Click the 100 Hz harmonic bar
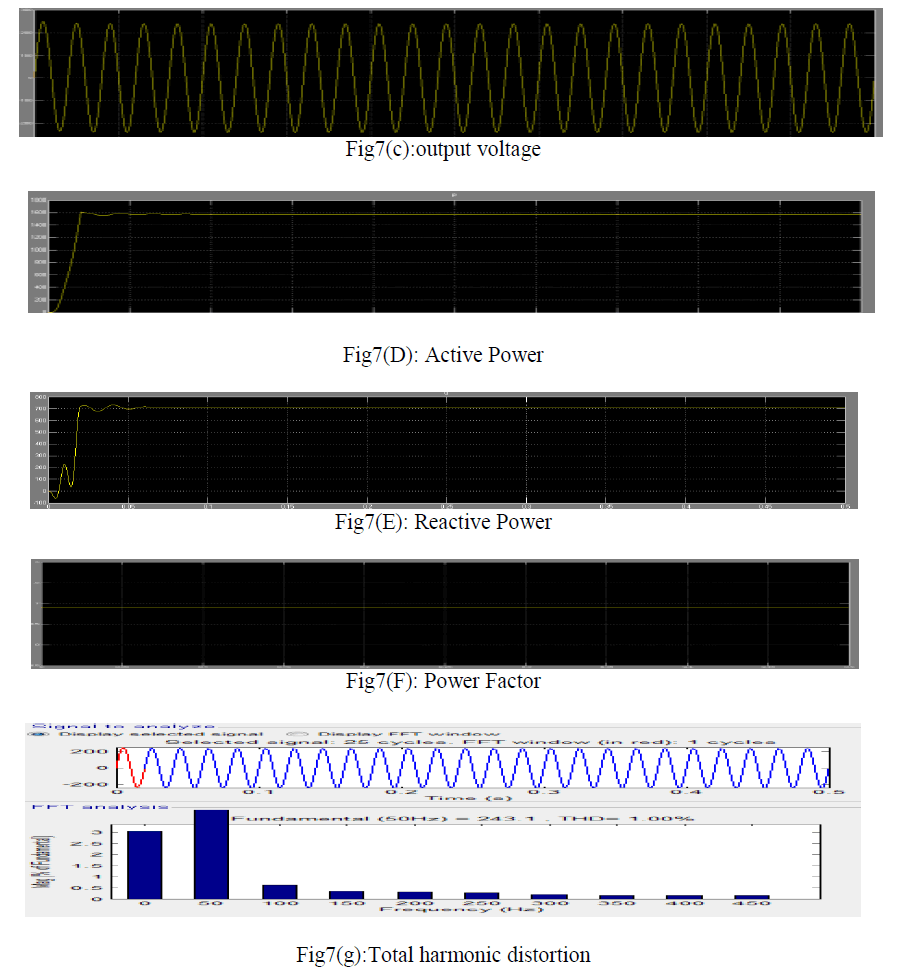Viewport: 904px width, 967px height. coord(279,892)
